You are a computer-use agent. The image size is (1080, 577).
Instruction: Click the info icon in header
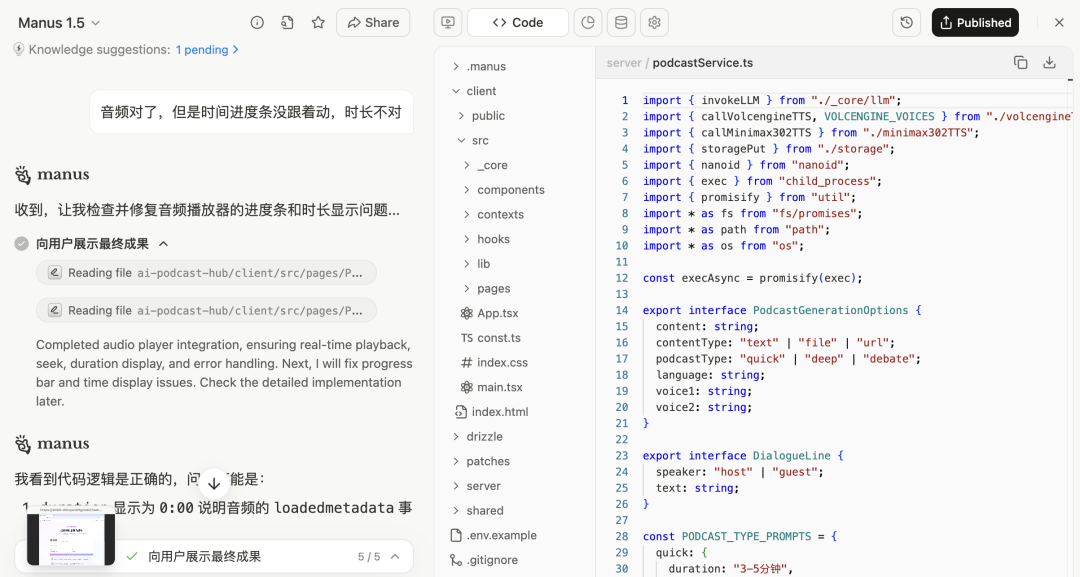click(x=257, y=23)
